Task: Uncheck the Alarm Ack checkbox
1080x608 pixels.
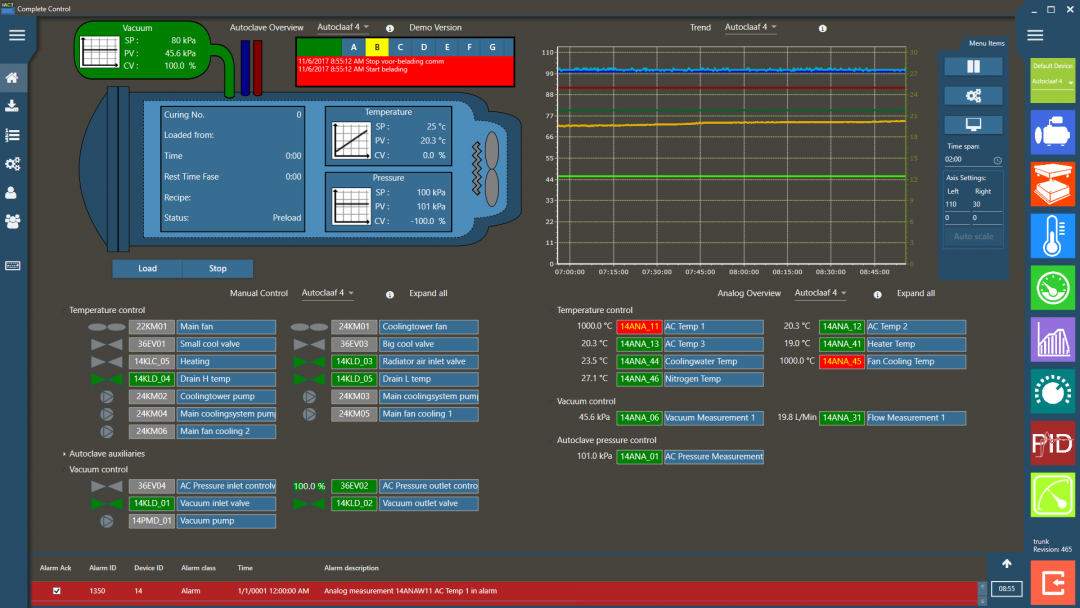Action: tap(56, 590)
